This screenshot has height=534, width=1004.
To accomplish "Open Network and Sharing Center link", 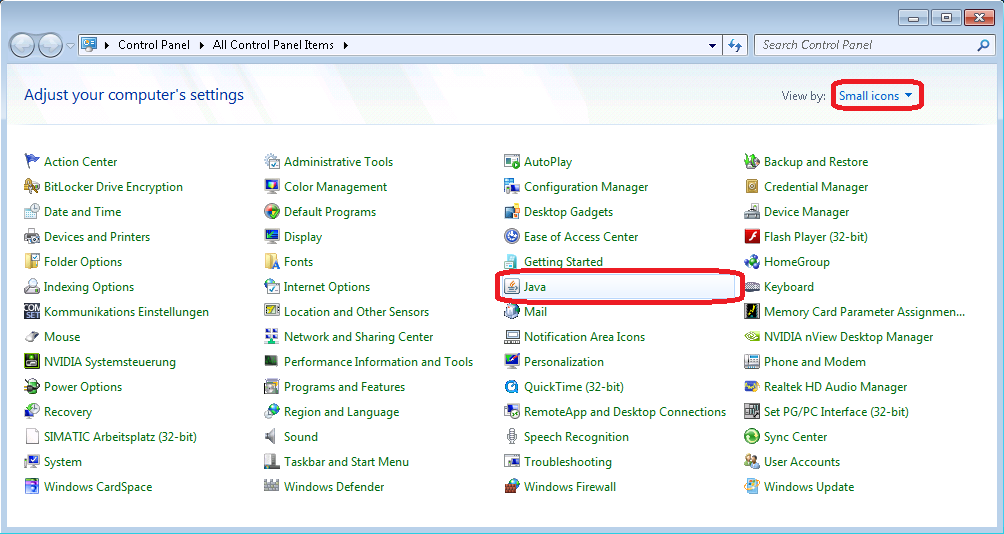I will point(358,337).
